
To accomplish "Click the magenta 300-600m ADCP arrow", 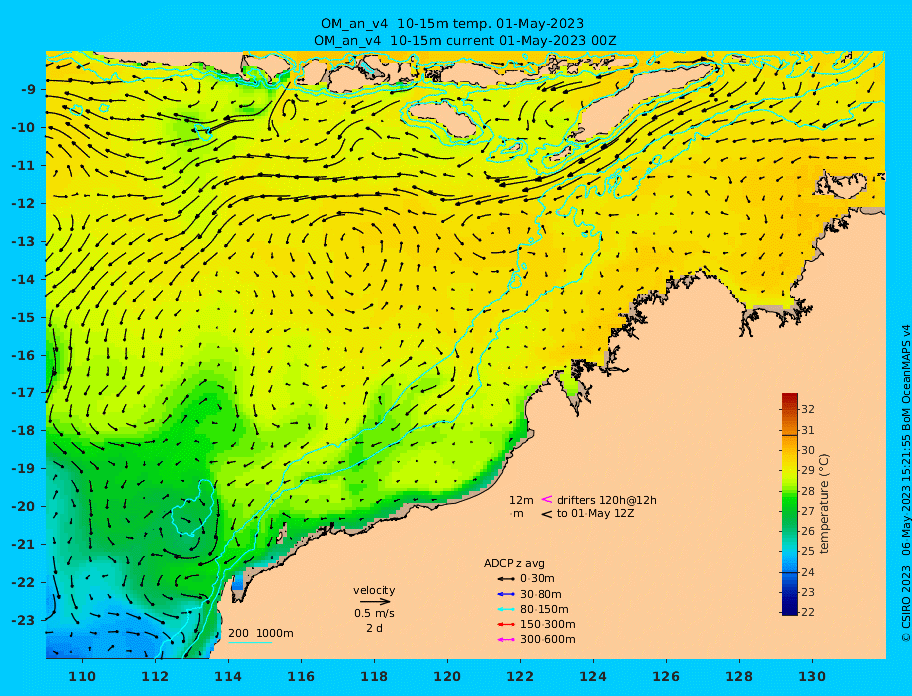I will point(506,640).
